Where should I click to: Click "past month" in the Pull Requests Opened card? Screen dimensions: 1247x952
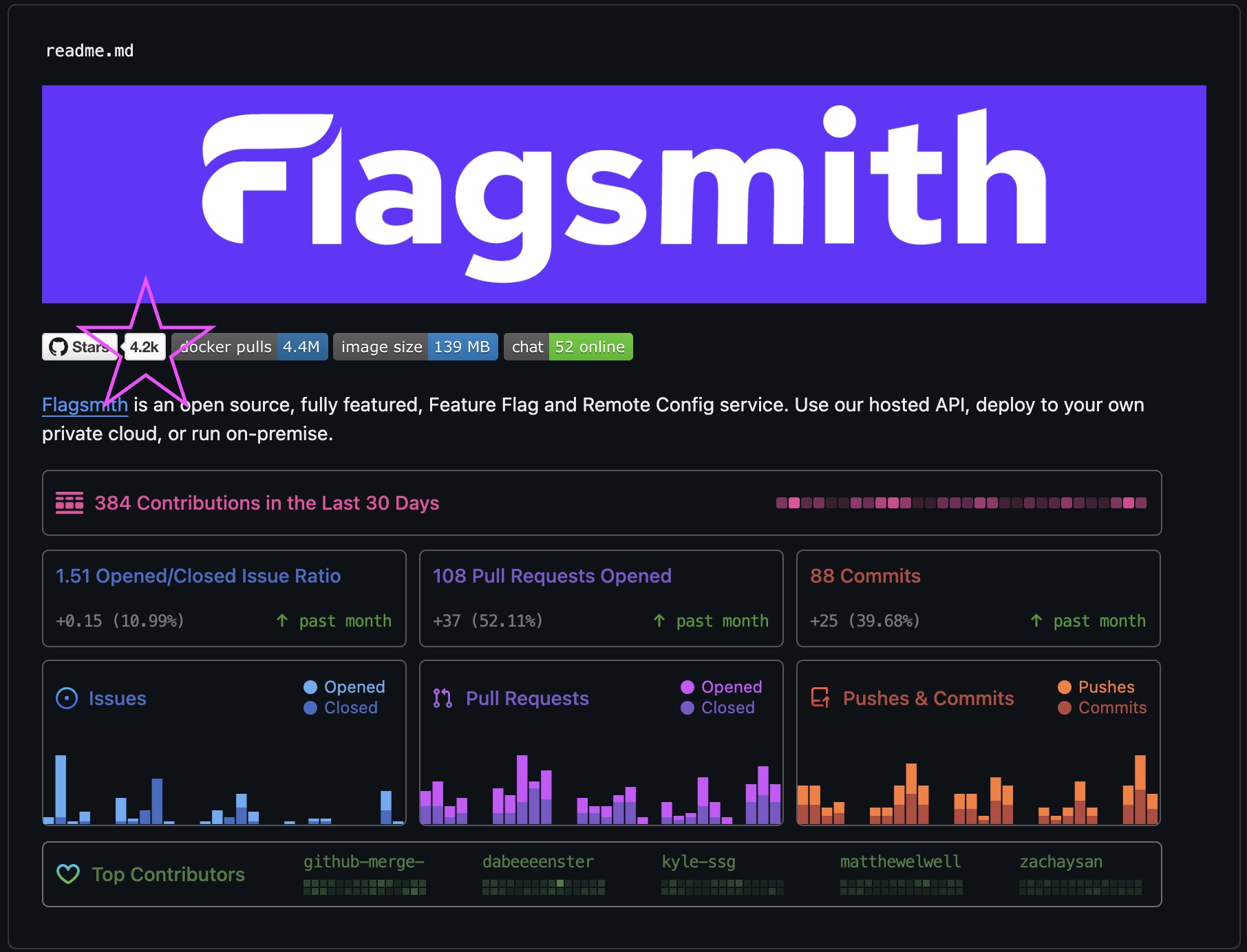(x=722, y=620)
